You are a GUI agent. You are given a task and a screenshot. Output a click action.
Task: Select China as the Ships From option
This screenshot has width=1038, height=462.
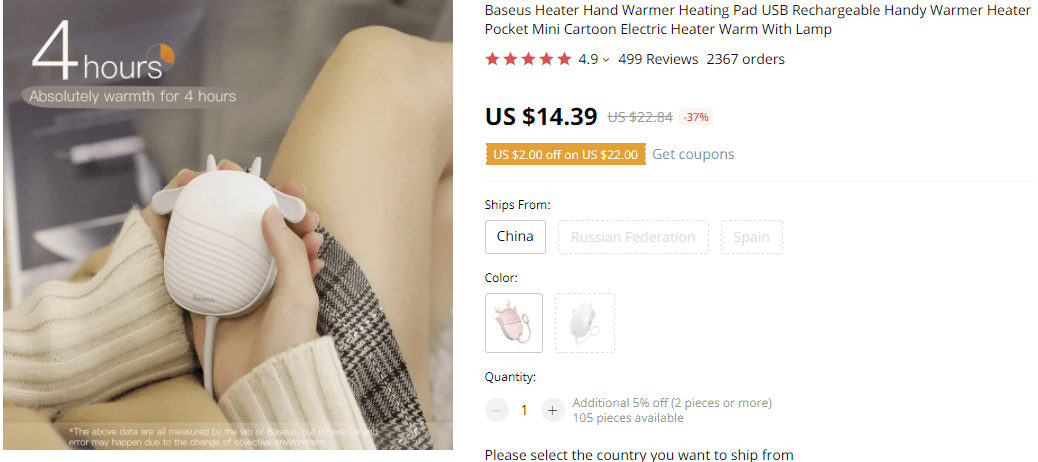(515, 237)
